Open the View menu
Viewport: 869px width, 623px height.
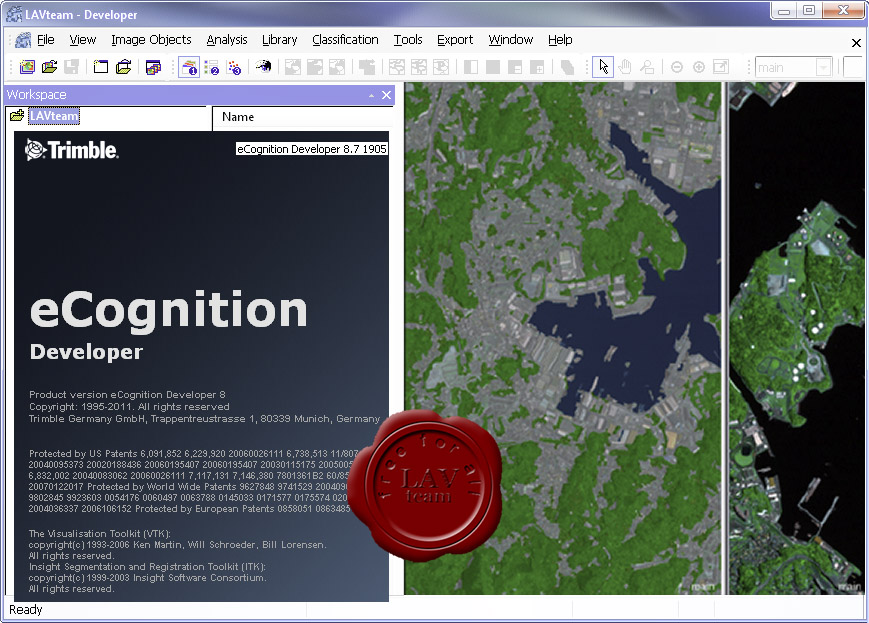pos(83,40)
